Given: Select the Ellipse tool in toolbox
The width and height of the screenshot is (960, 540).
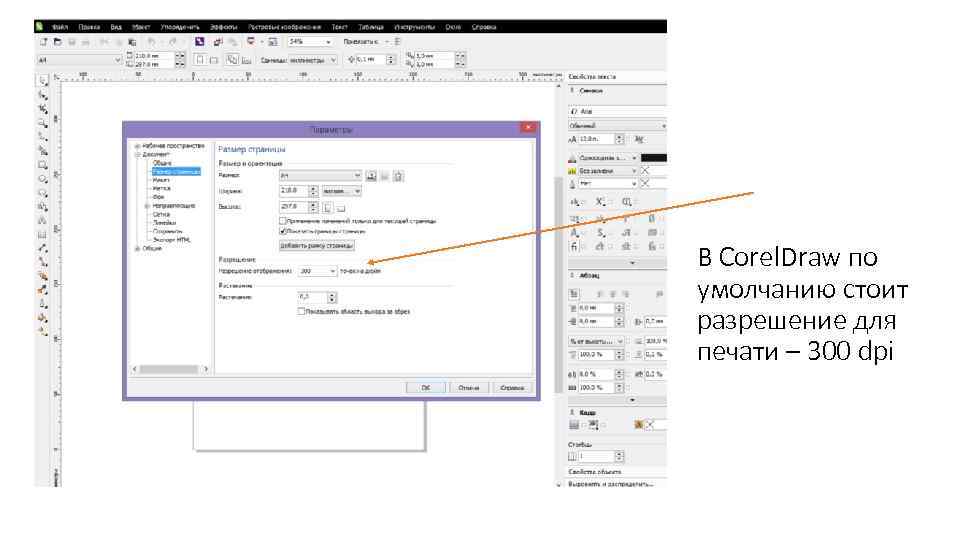Looking at the screenshot, I should click(x=43, y=179).
